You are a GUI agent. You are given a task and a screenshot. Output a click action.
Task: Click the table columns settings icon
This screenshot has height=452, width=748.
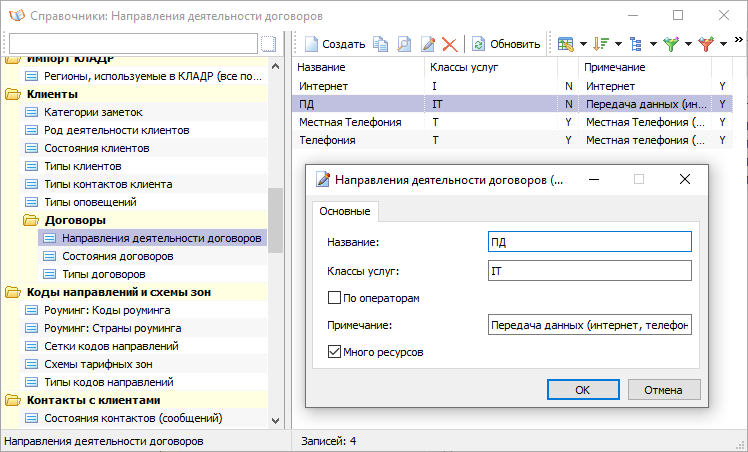click(566, 44)
